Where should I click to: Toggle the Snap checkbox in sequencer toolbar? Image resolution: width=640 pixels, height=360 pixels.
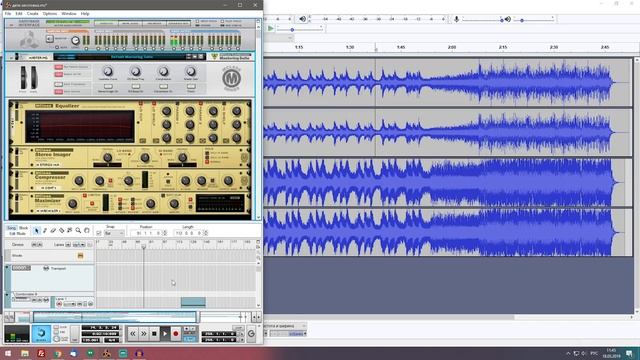pyautogui.click(x=99, y=233)
